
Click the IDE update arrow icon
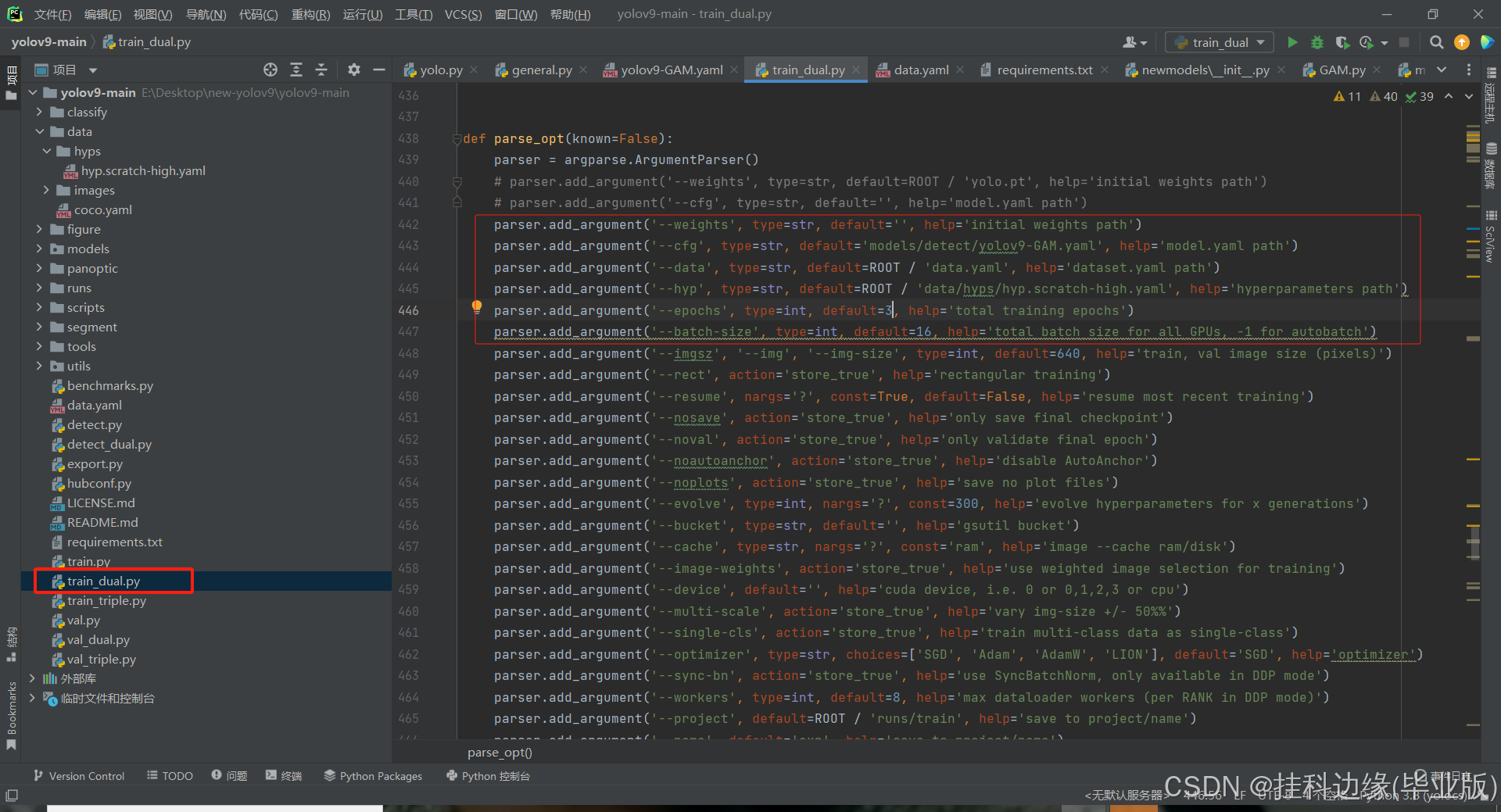[1461, 42]
